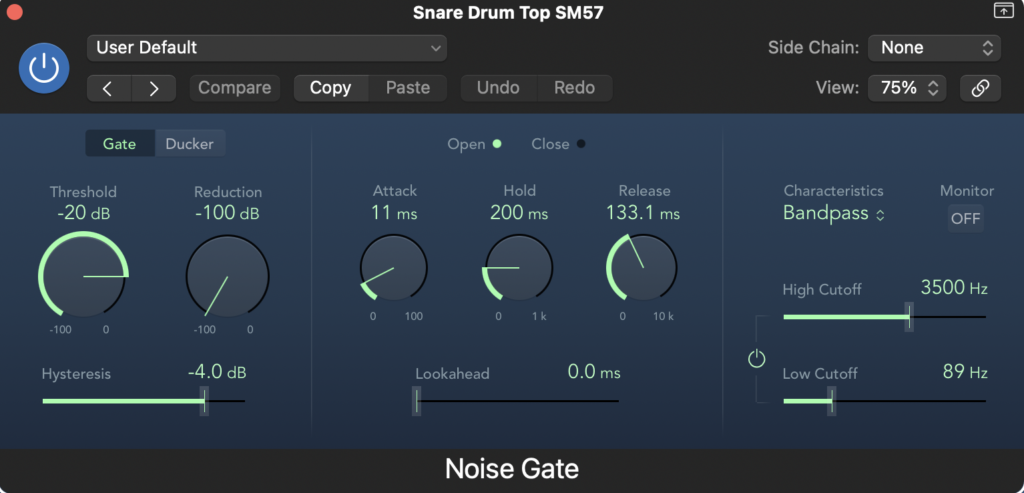Open the User Default preset dropdown
This screenshot has width=1024, height=493.
pos(266,47)
